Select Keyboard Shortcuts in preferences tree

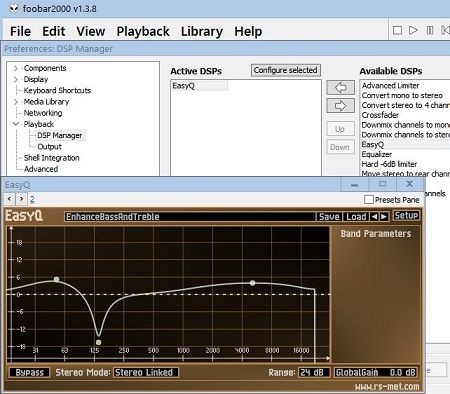(x=57, y=91)
